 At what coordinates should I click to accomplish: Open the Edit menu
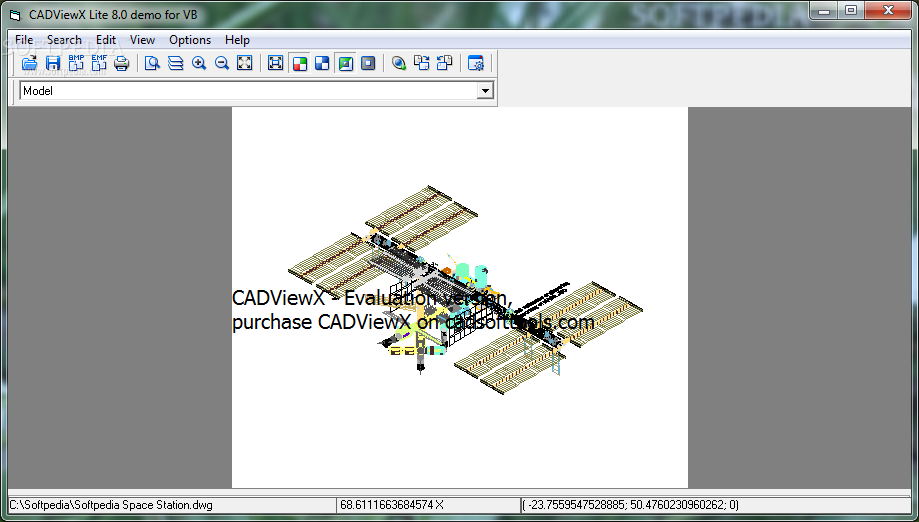[x=106, y=40]
